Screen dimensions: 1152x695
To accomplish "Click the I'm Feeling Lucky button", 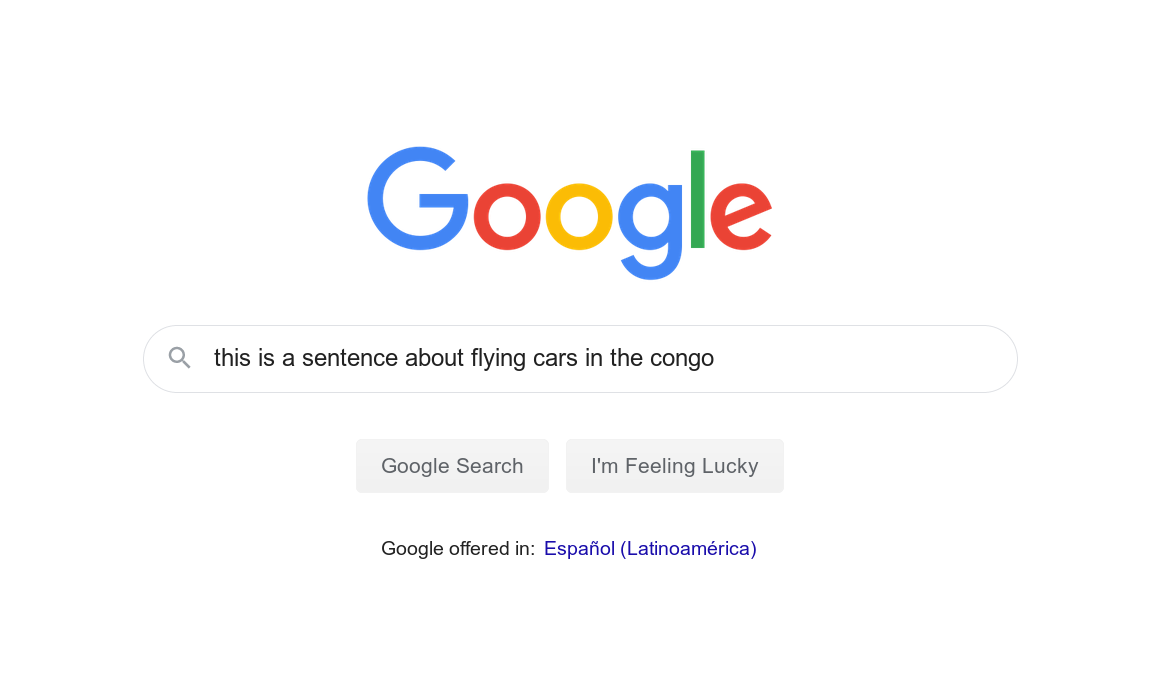I will (x=674, y=466).
